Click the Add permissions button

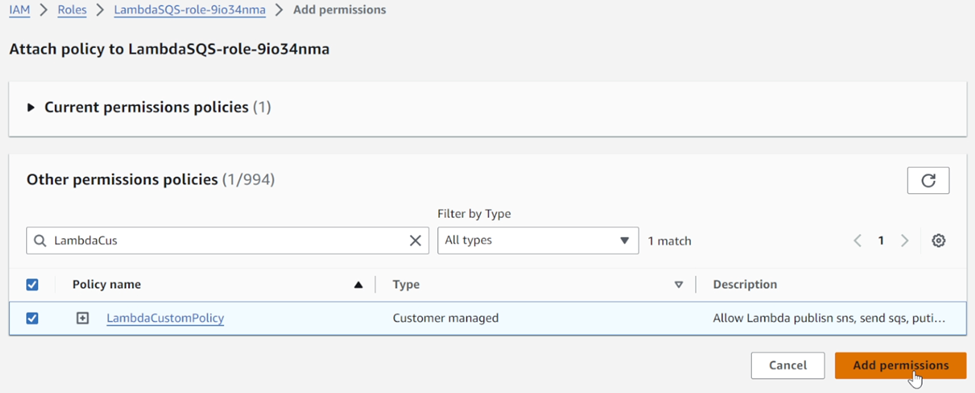[900, 366]
